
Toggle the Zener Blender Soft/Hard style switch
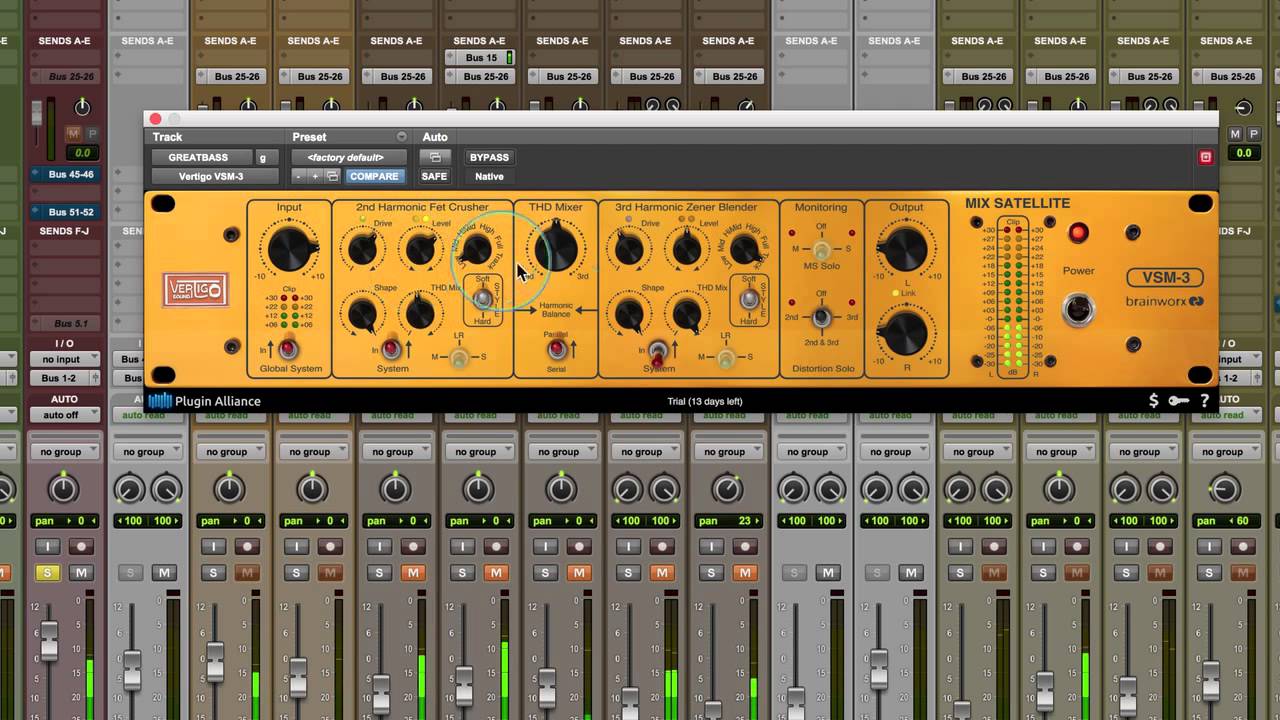pos(749,297)
